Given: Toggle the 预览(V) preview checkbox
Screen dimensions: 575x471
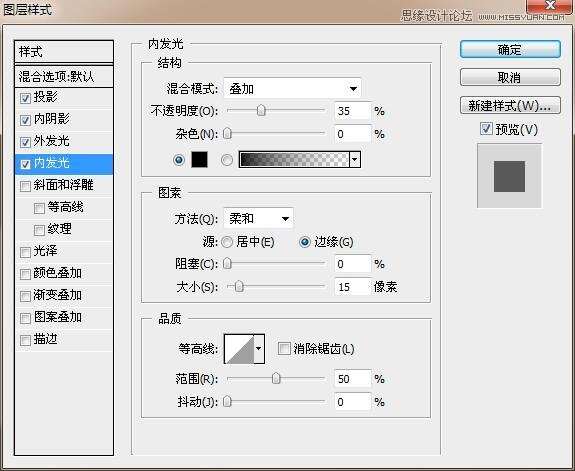Looking at the screenshot, I should pyautogui.click(x=486, y=129).
